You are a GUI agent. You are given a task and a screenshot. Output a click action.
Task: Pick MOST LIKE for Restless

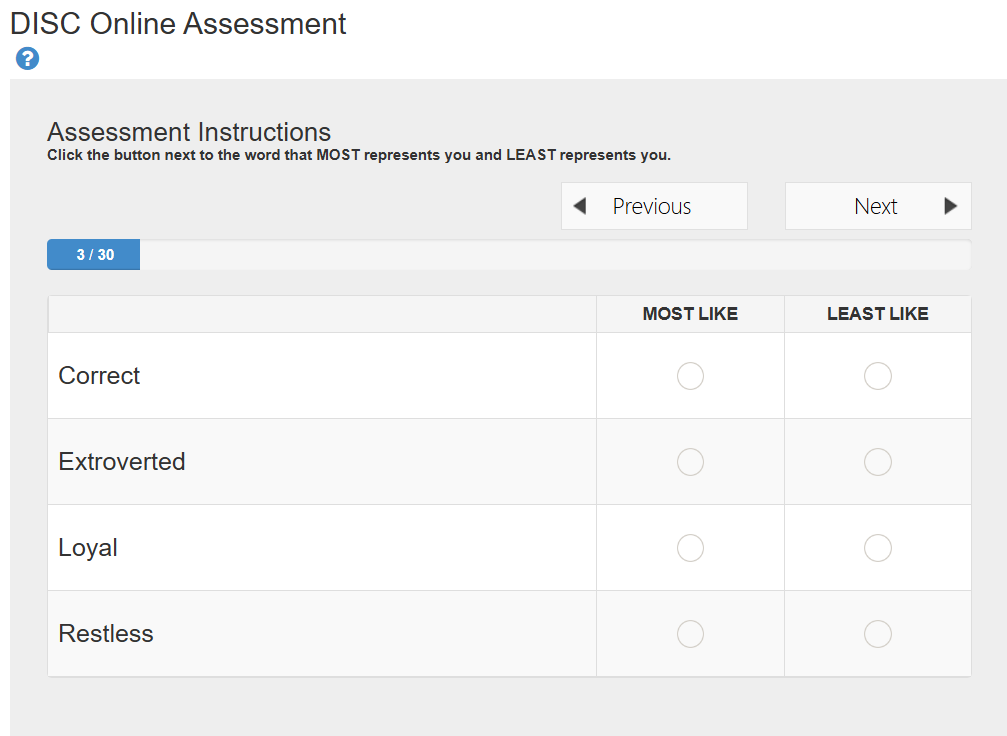click(x=690, y=634)
